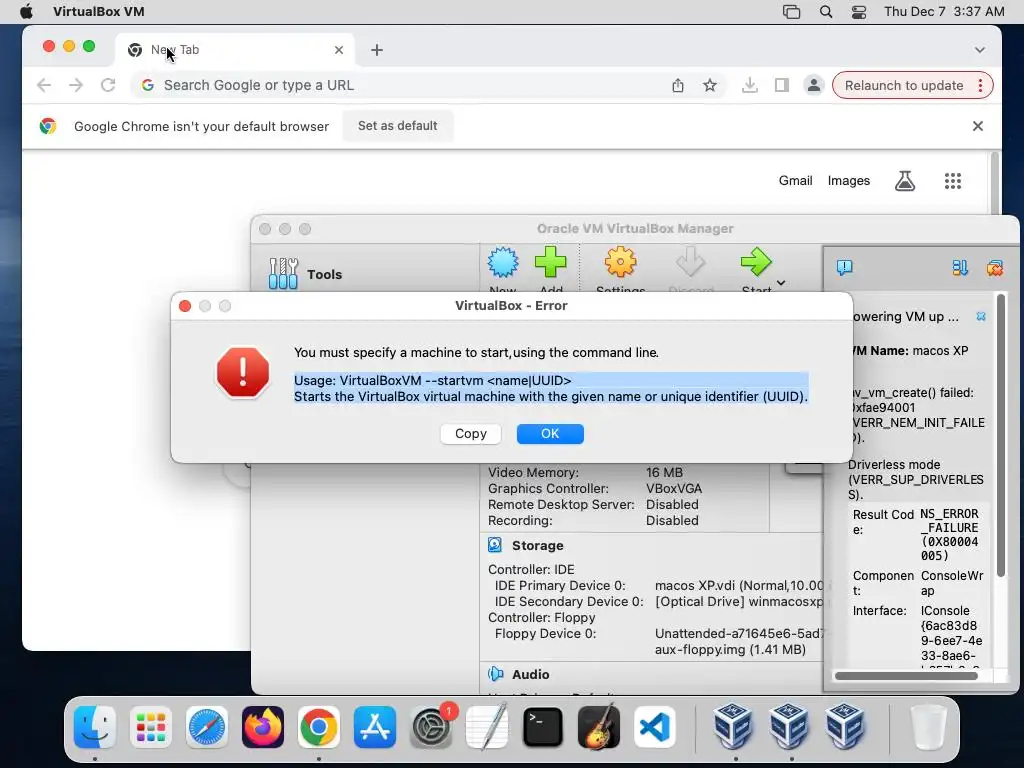1024x768 pixels.
Task: Click the green Add machine plus icon
Action: 551,263
